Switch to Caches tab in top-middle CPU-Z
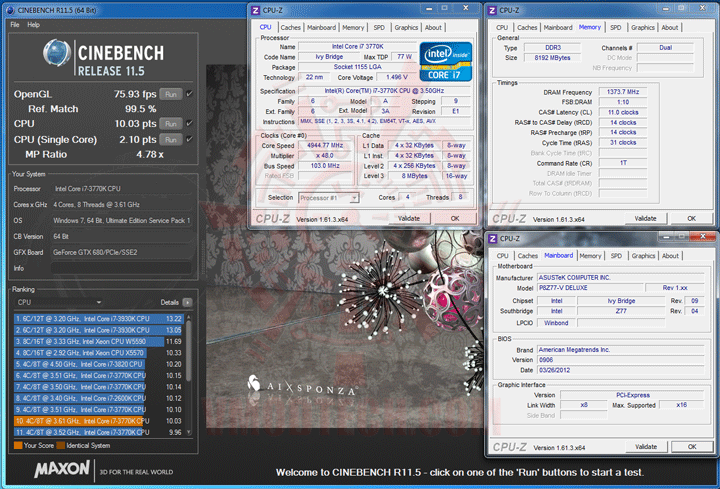Screen dimensions: 720x489 point(291,28)
